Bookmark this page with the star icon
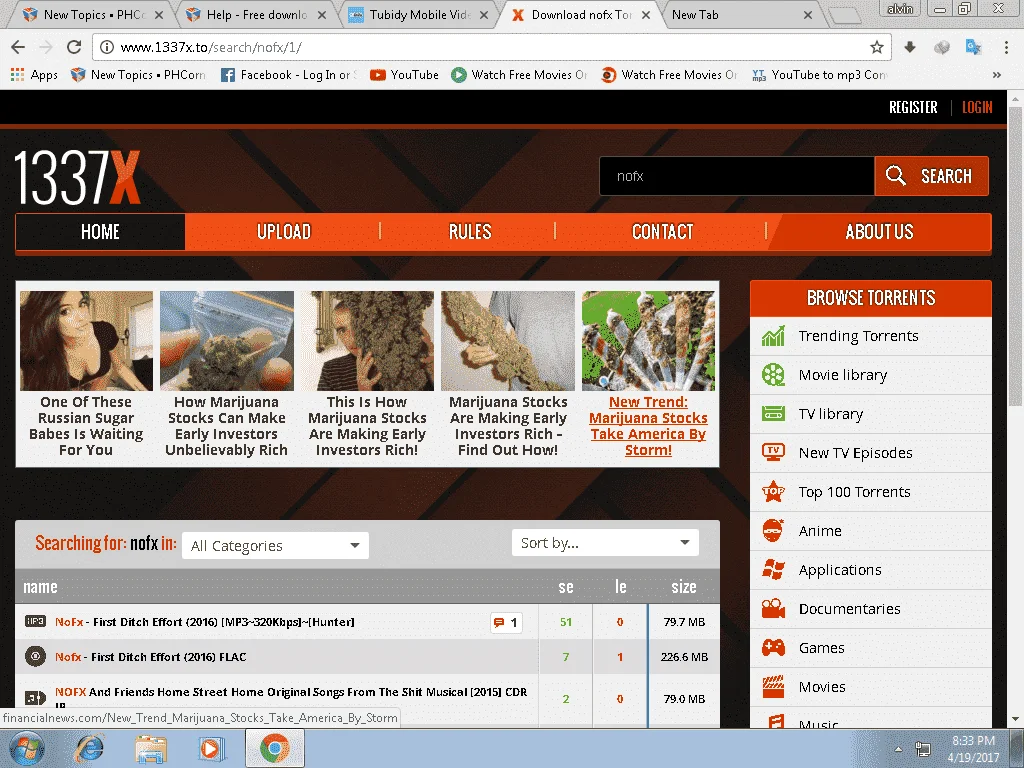 [x=876, y=47]
